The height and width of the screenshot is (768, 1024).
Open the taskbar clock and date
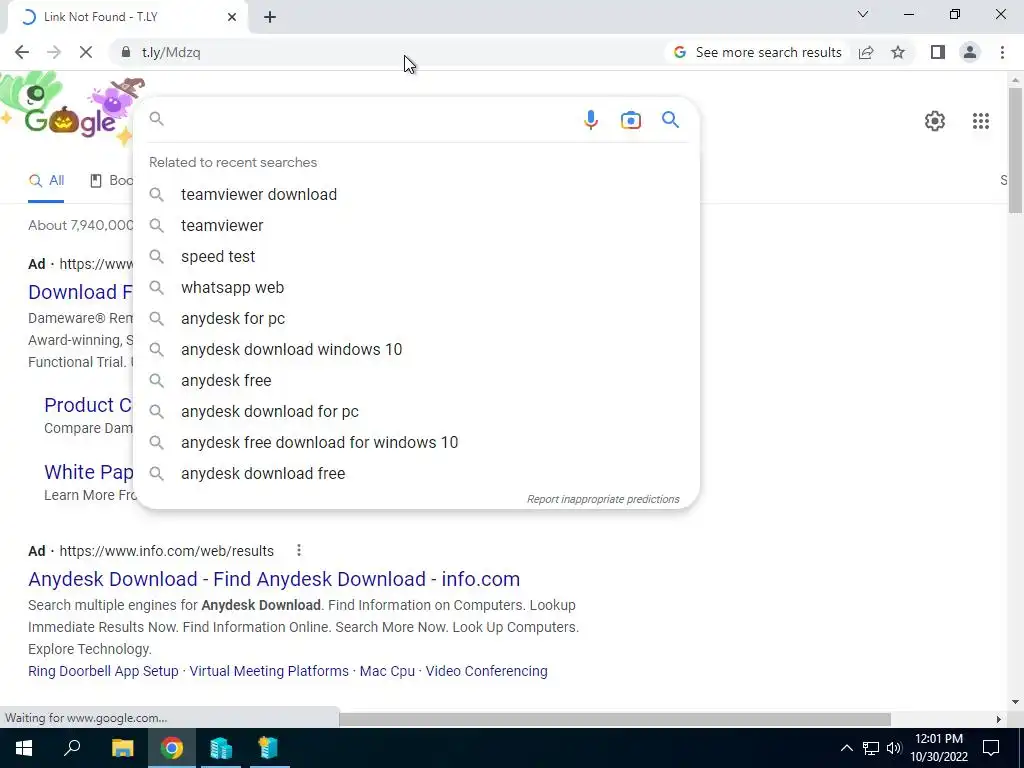939,748
